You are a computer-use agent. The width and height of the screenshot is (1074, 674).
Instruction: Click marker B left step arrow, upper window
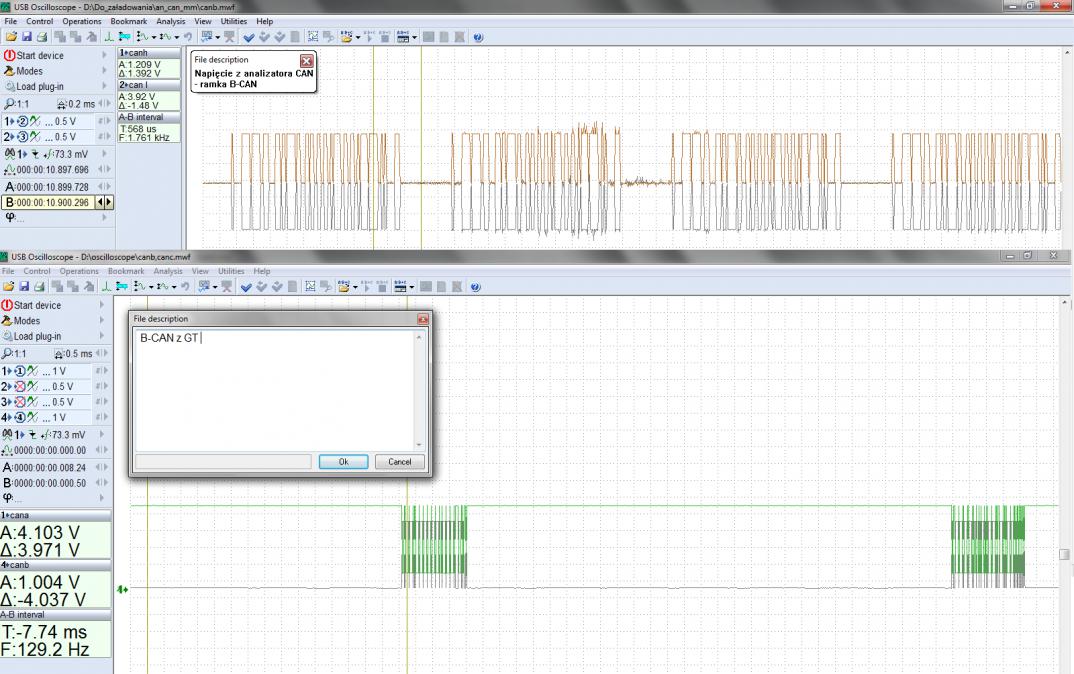coord(100,202)
